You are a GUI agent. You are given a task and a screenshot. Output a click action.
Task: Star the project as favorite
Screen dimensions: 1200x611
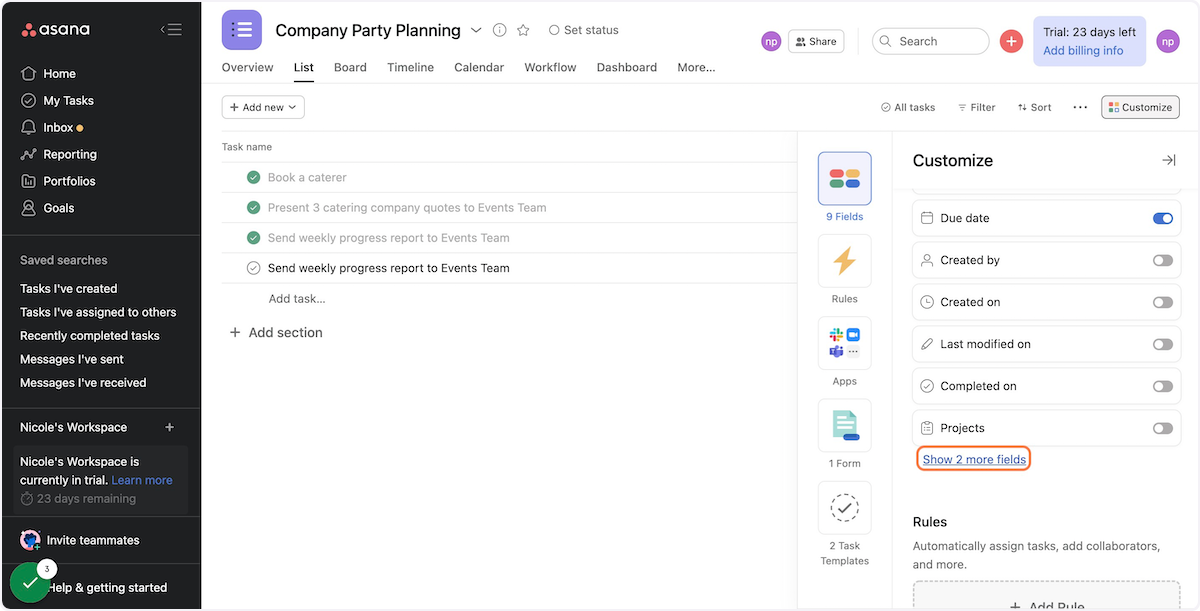tap(523, 30)
